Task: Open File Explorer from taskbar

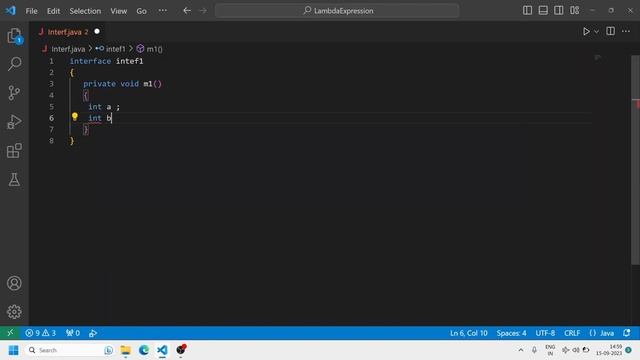Action: [x=126, y=350]
